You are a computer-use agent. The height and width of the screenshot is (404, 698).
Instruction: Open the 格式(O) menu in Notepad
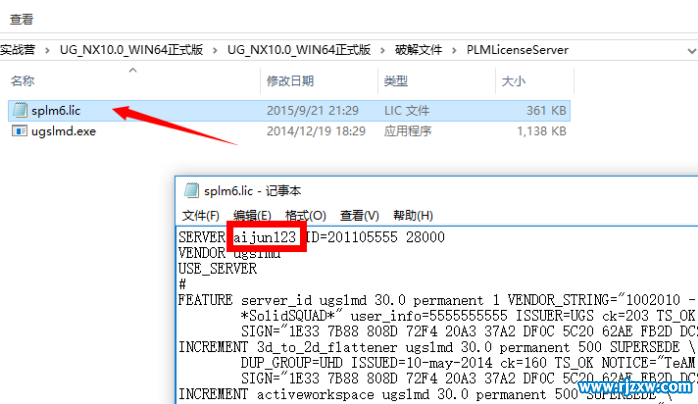click(306, 216)
